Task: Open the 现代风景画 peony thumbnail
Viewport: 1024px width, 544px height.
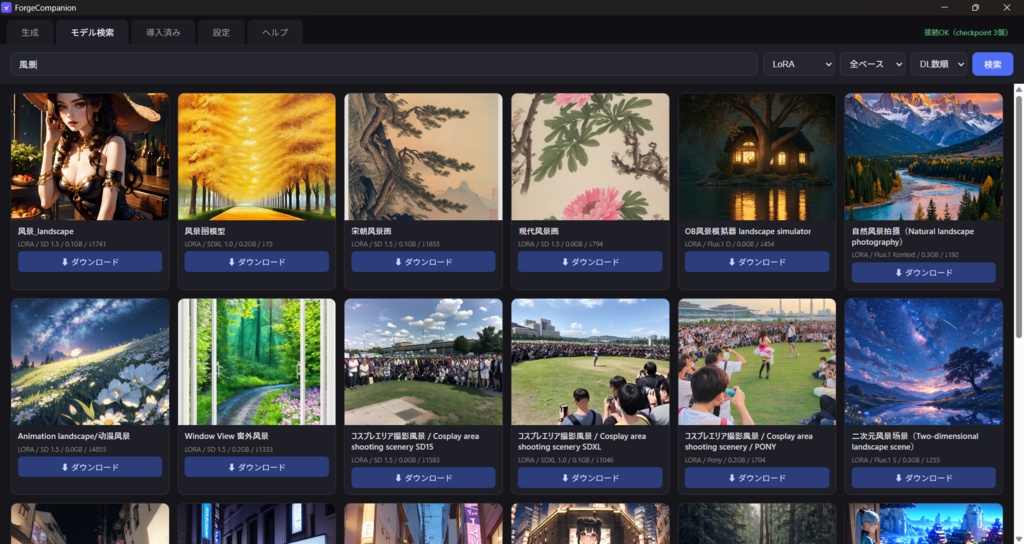Action: (590, 157)
